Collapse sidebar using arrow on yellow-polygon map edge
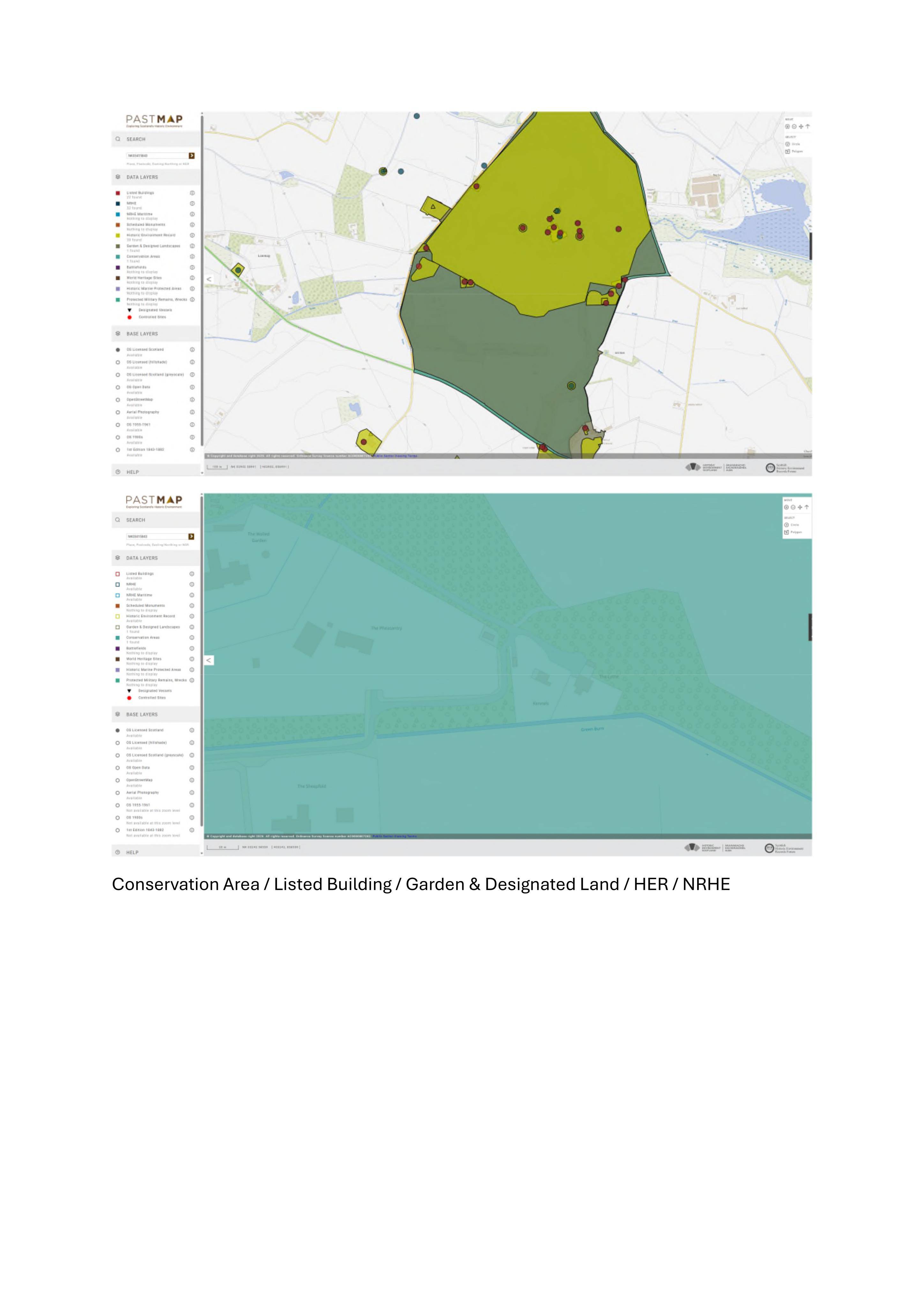The height and width of the screenshot is (1307, 924). click(x=209, y=280)
